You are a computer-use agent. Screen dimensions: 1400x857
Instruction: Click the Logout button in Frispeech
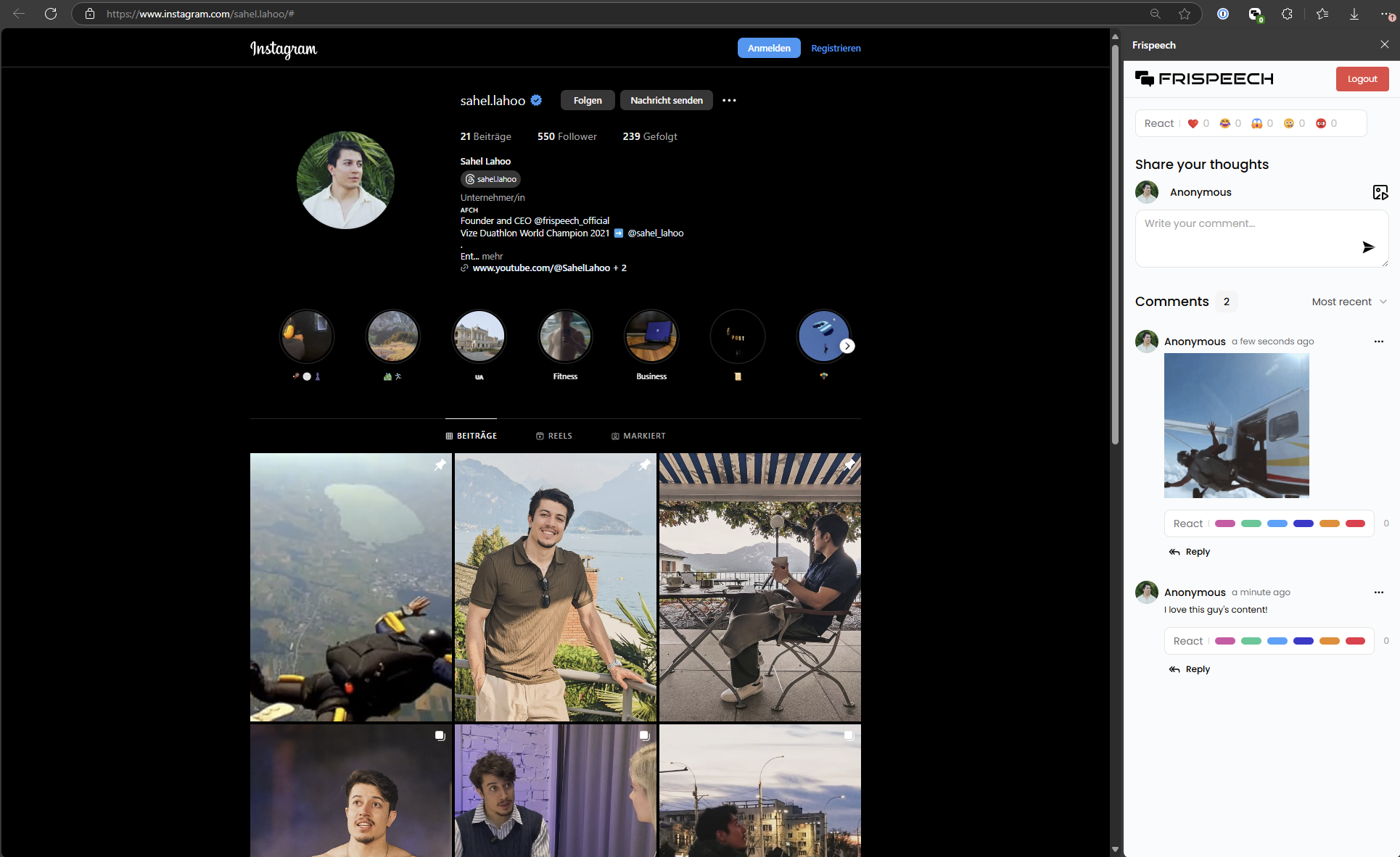[x=1362, y=79]
